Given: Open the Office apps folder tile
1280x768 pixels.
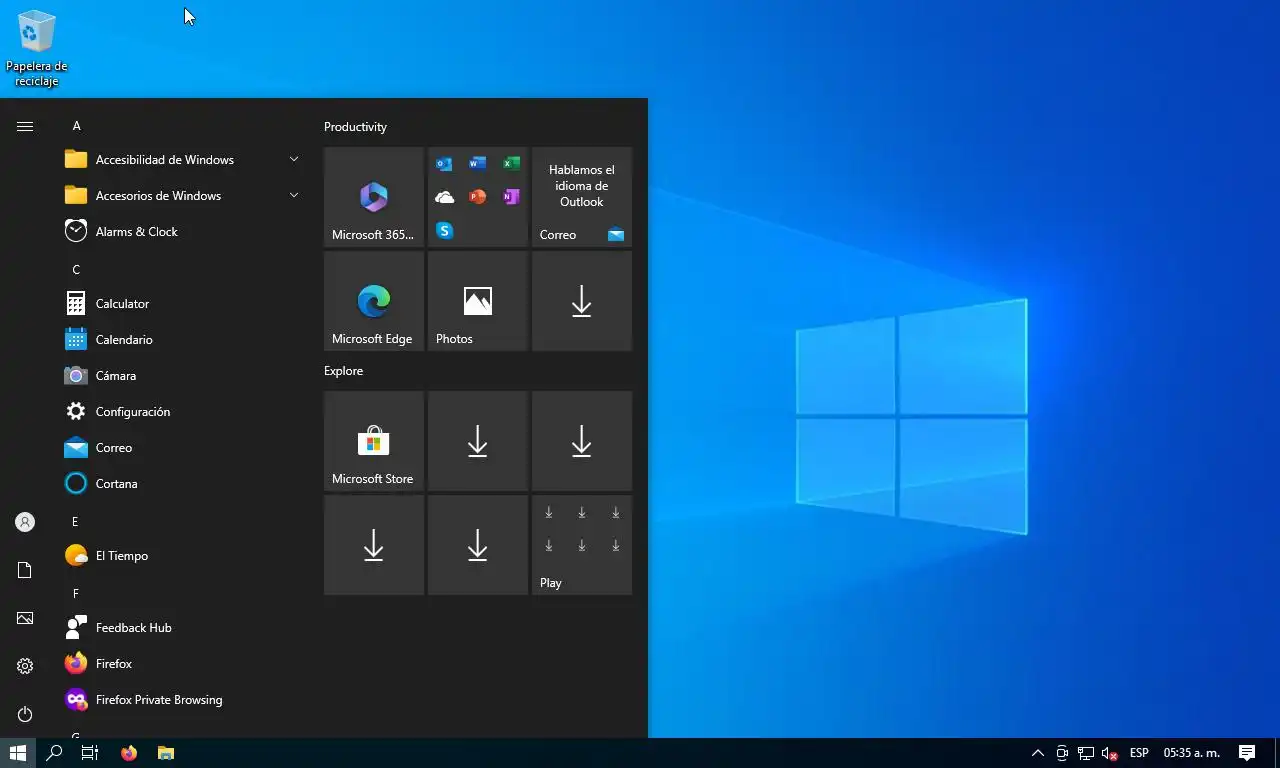Looking at the screenshot, I should click(478, 197).
